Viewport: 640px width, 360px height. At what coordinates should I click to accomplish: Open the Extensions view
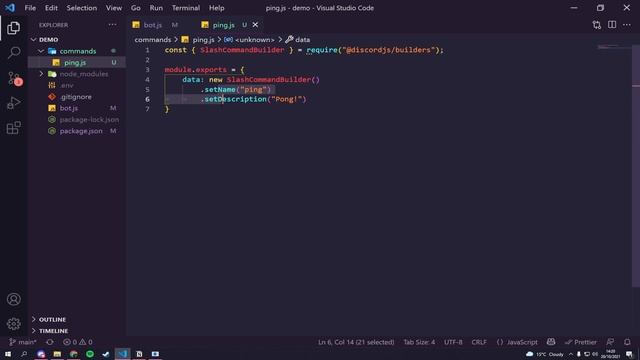(x=13, y=128)
